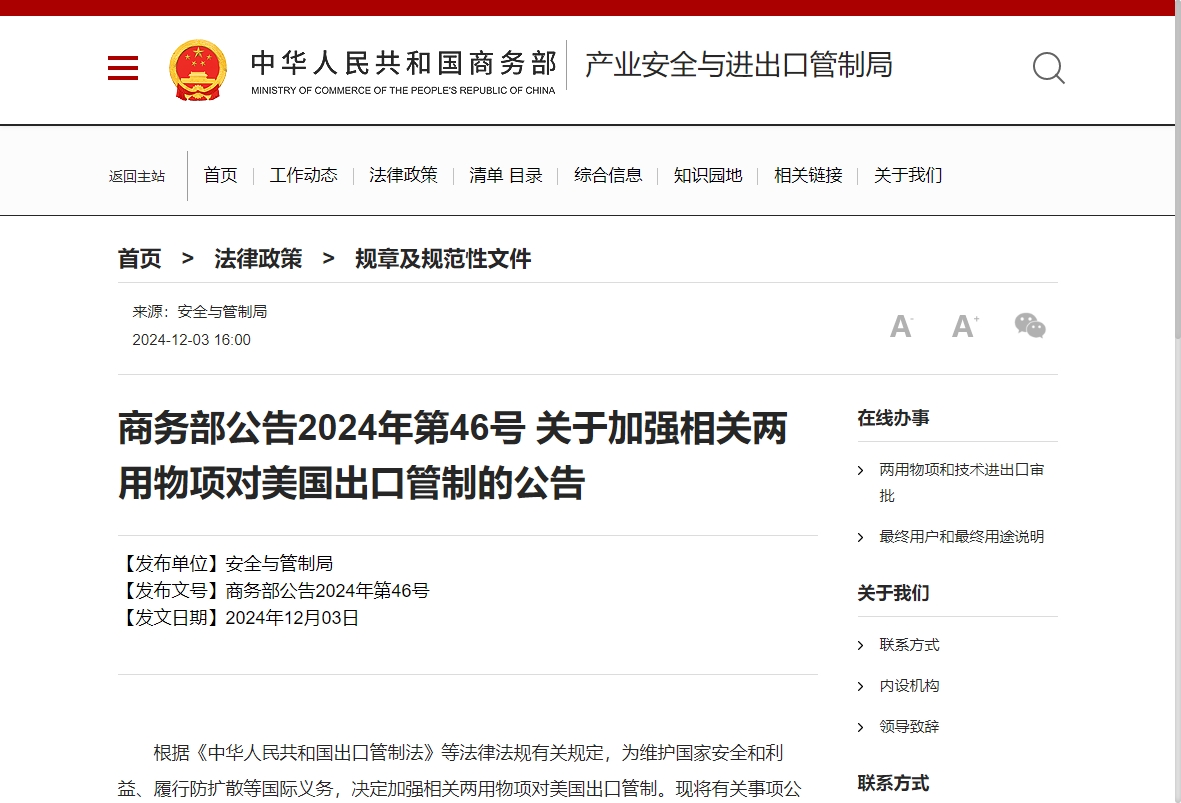
Task: Click the national emblem logo
Action: pos(198,69)
